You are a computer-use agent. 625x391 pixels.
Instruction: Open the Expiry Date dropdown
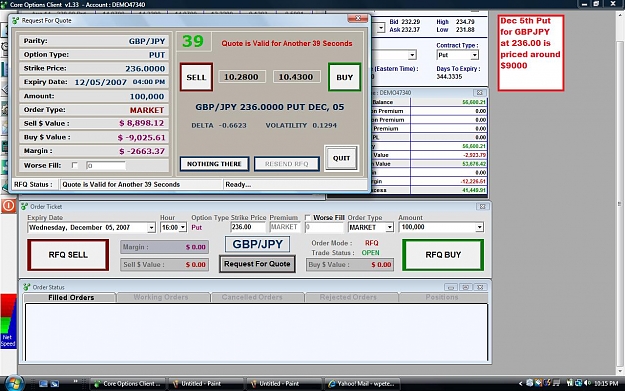click(151, 228)
